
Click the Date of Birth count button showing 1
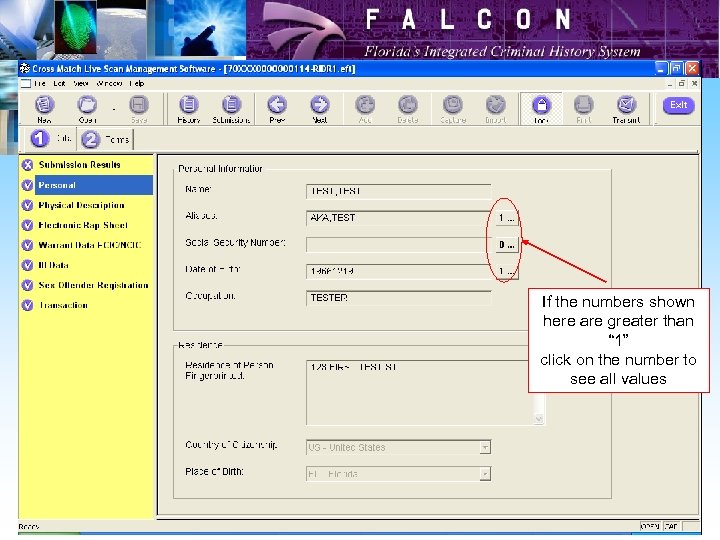click(507, 271)
